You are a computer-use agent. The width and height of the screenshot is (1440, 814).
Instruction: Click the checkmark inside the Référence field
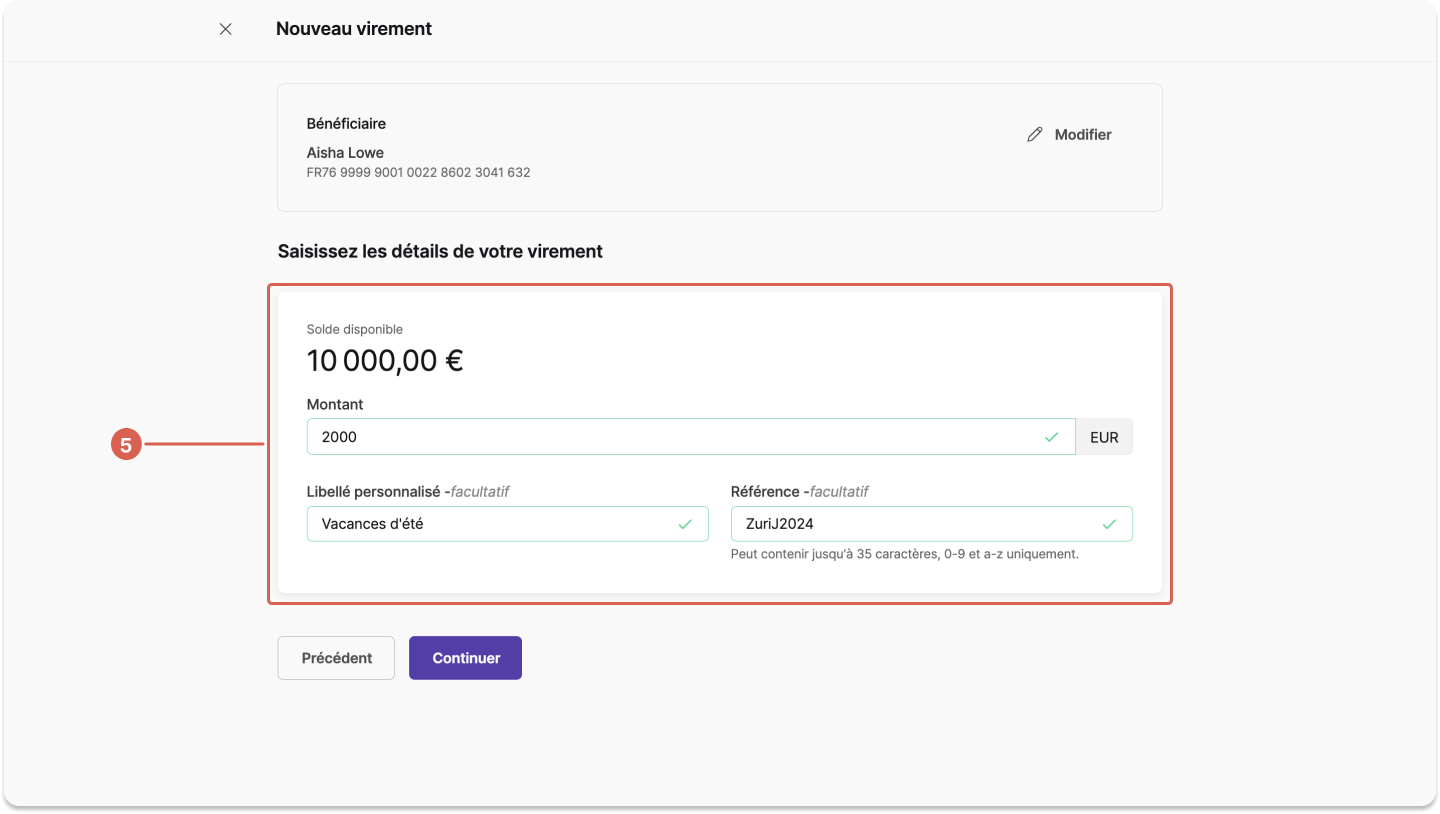point(1109,524)
